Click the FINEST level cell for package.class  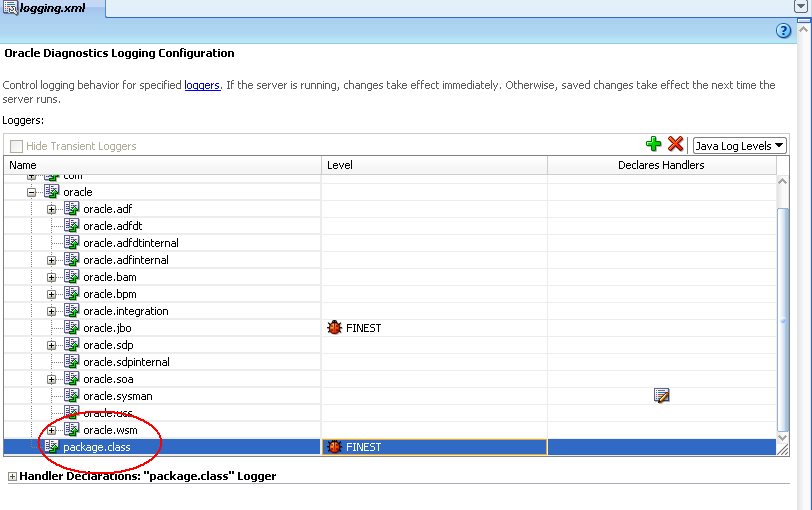click(x=434, y=447)
